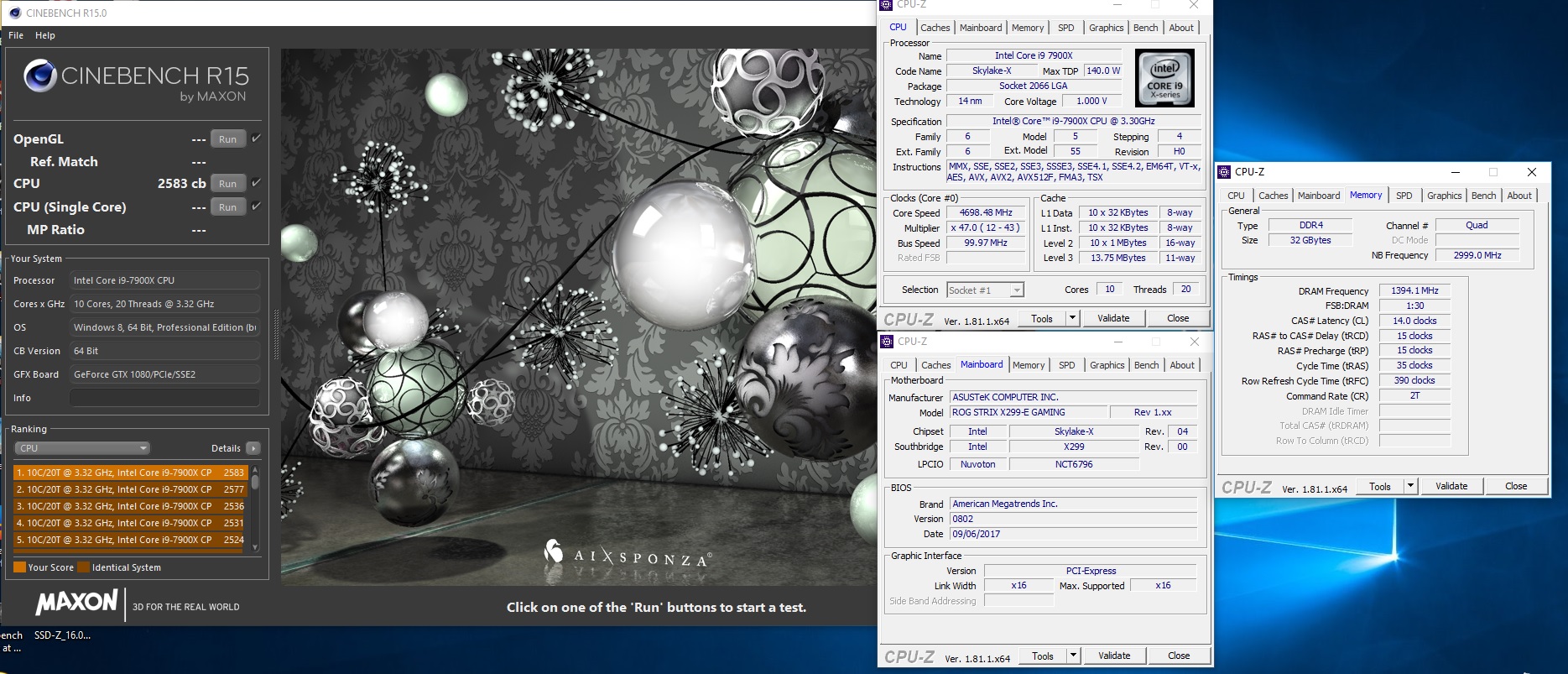Run the OpenGL benchmark
Viewport: 1568px width, 674px height.
click(x=228, y=139)
